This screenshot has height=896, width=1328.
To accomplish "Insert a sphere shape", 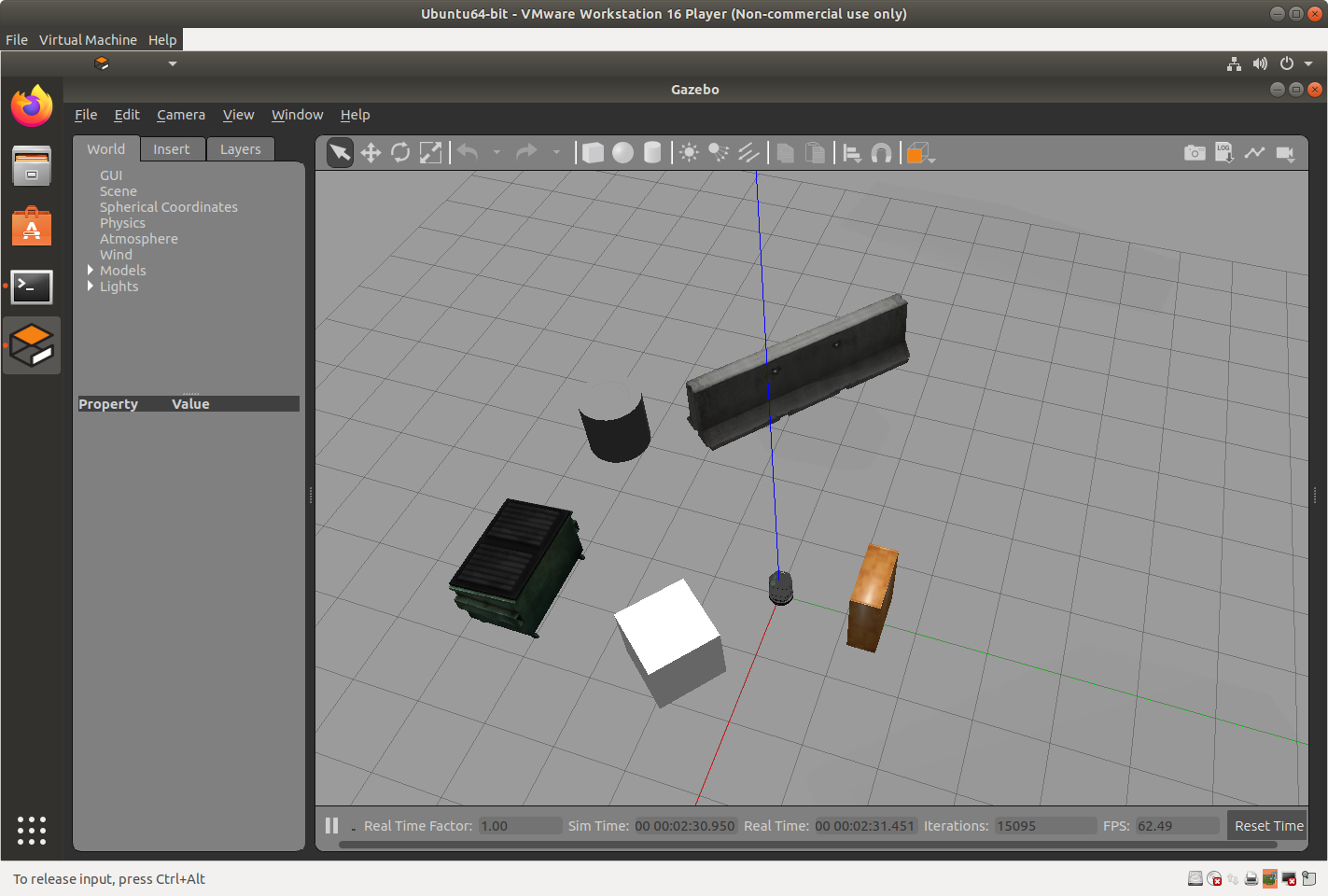I will [622, 153].
